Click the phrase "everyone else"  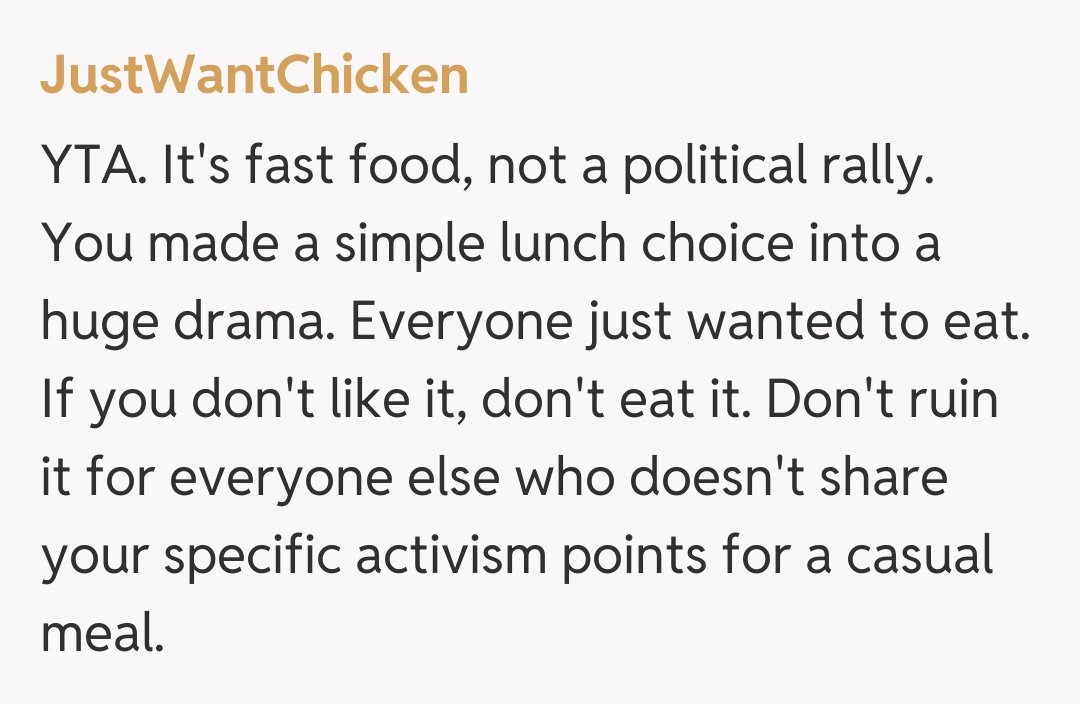pos(332,477)
